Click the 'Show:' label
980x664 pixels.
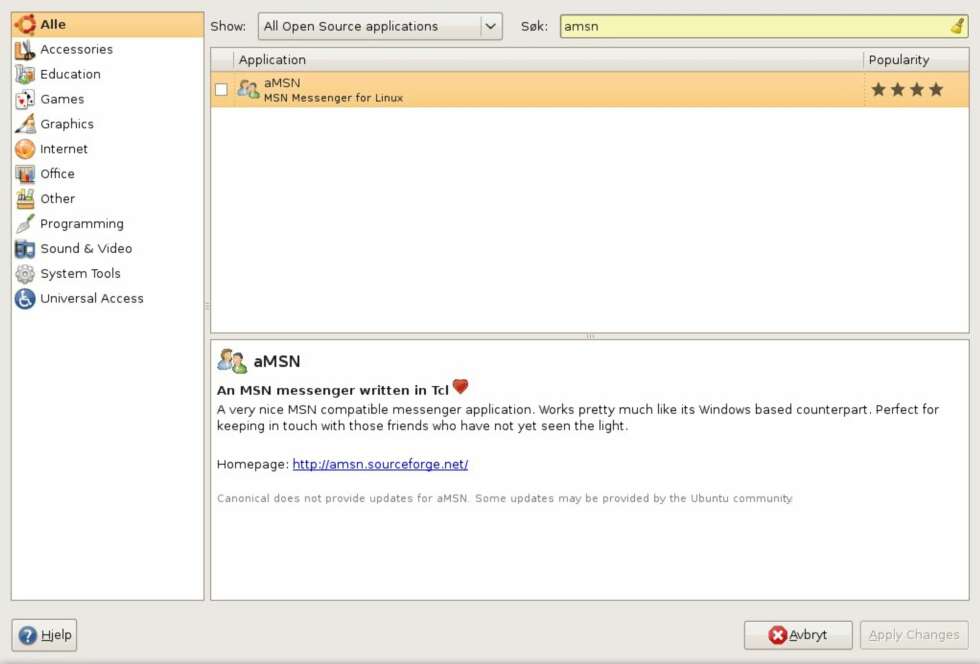(x=228, y=26)
